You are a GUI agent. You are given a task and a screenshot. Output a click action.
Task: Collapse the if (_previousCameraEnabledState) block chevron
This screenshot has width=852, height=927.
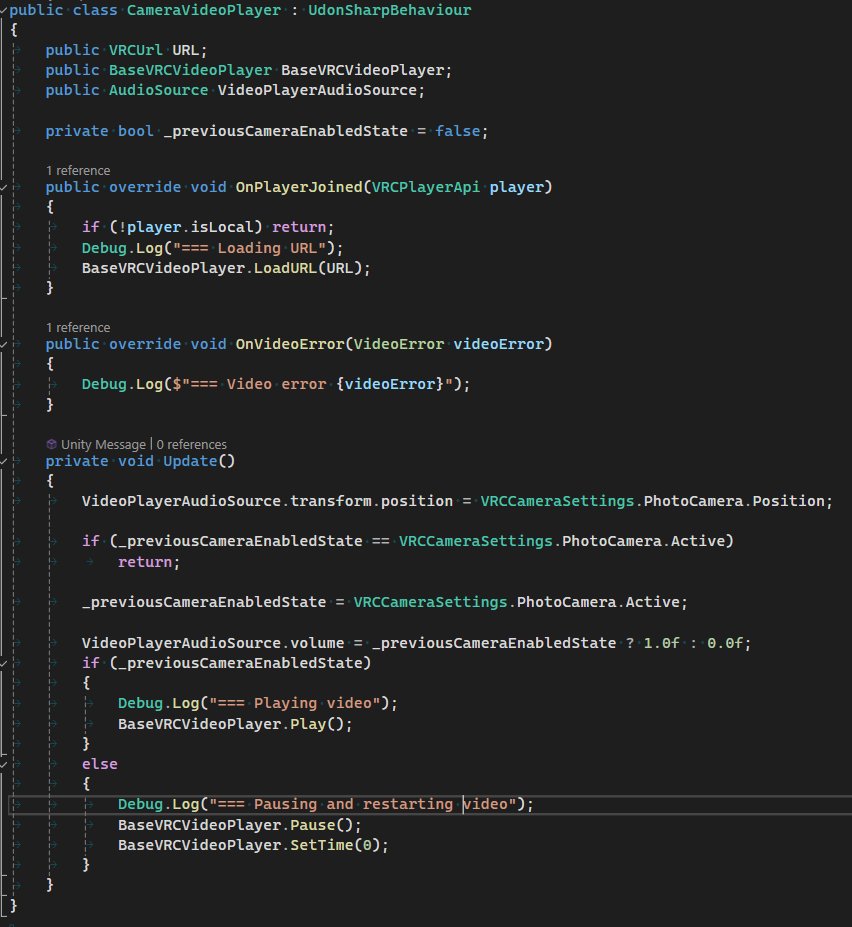click(4, 663)
